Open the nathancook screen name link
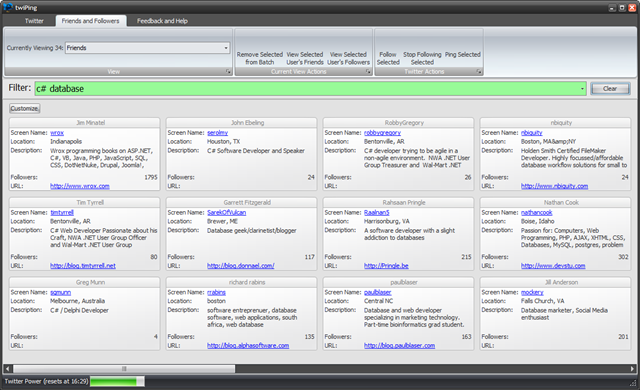 click(x=536, y=213)
